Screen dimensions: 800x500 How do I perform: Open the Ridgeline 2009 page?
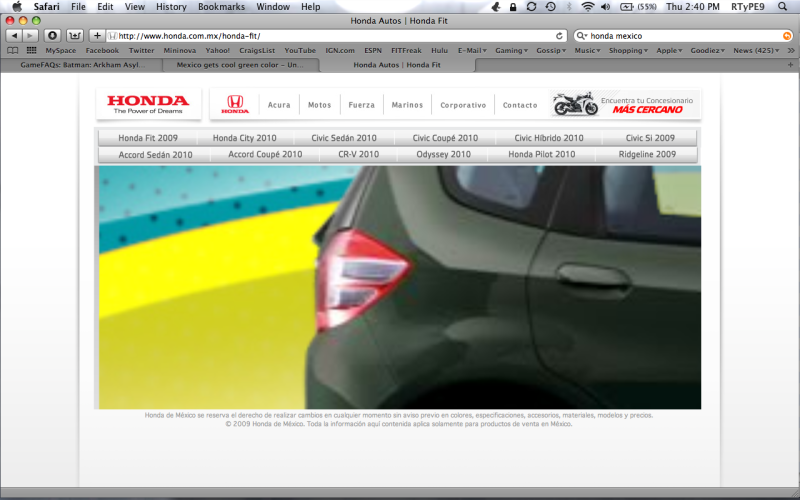point(647,154)
